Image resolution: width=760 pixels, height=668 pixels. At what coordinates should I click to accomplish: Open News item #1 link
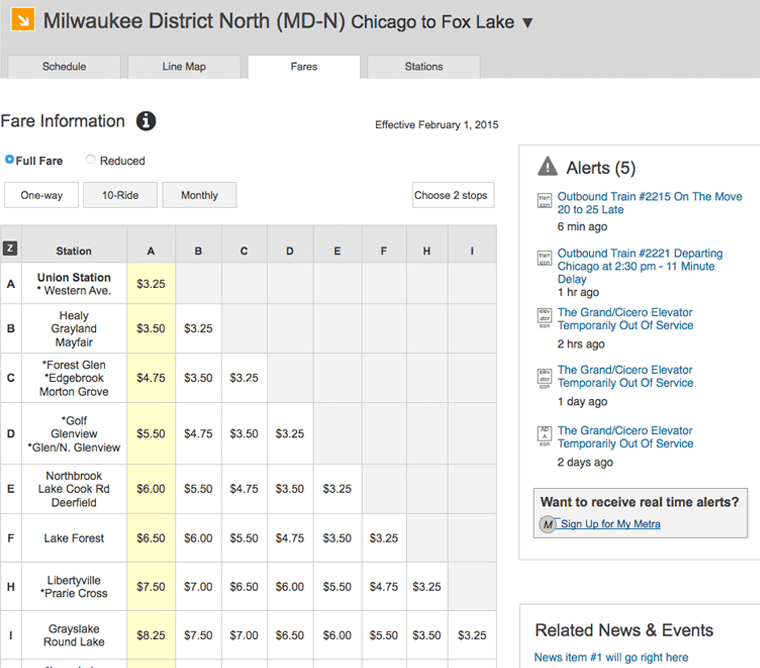click(611, 657)
